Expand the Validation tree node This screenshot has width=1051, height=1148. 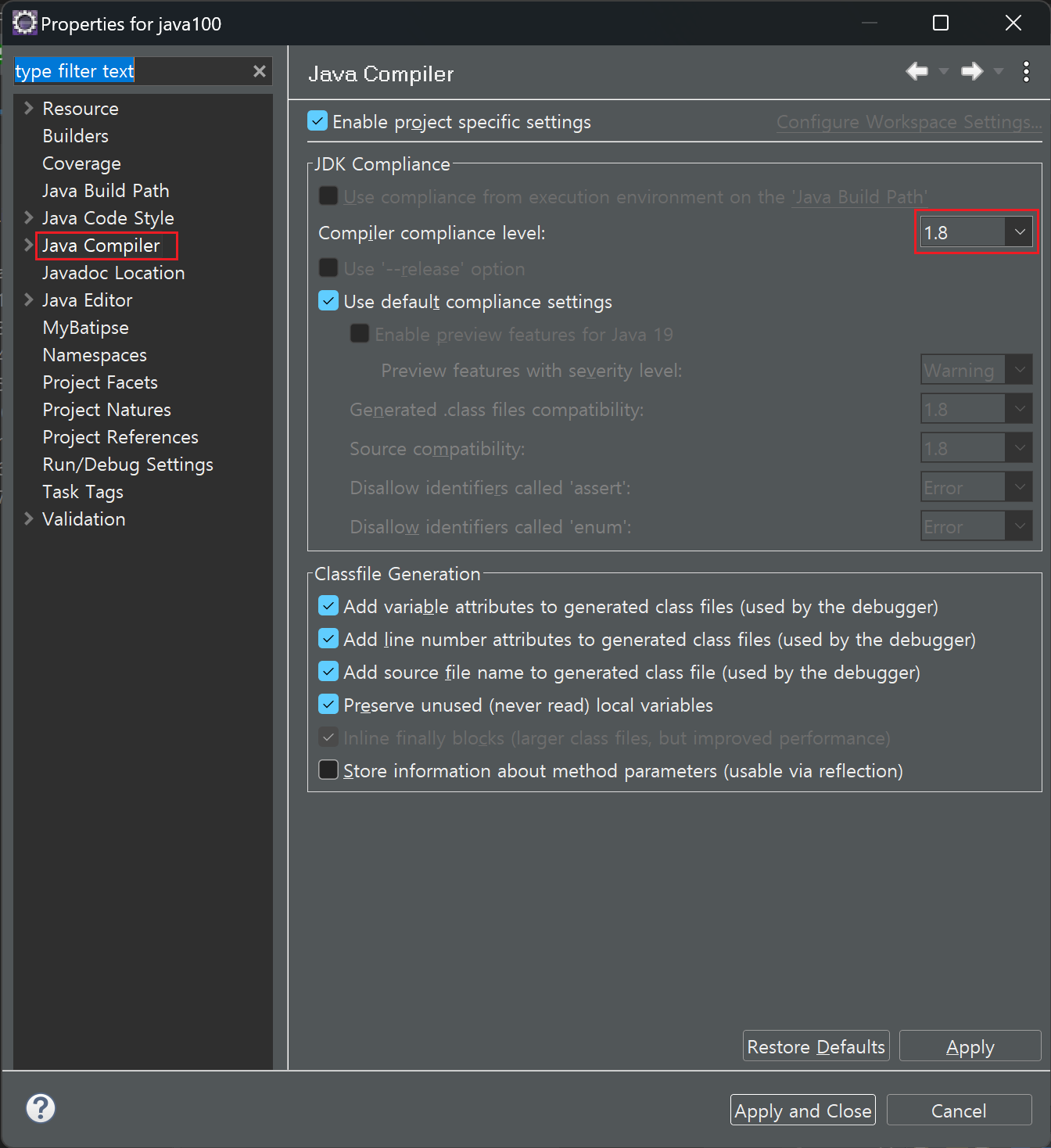[x=29, y=518]
